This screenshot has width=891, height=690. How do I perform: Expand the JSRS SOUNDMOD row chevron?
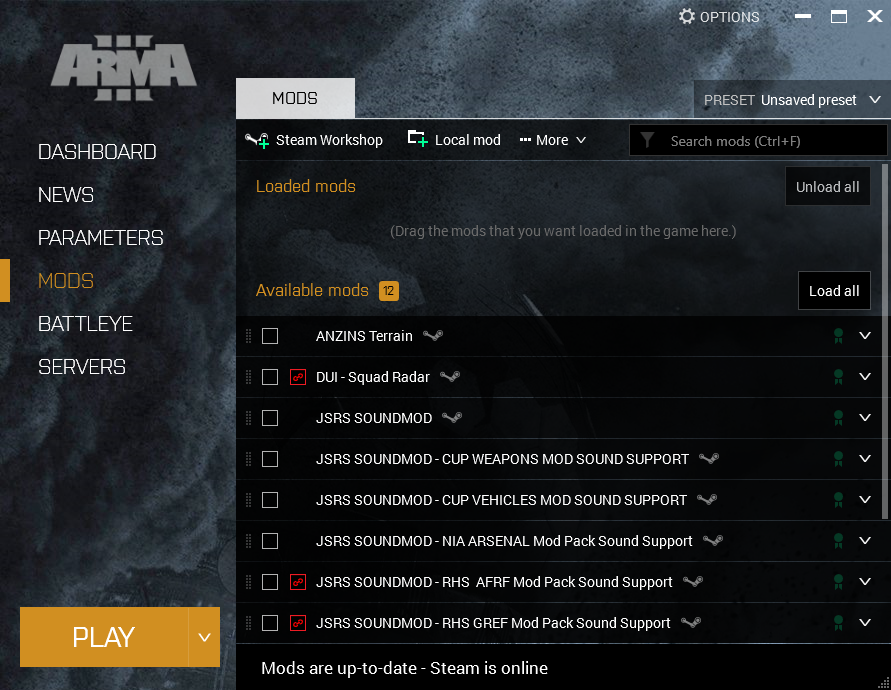click(x=865, y=417)
